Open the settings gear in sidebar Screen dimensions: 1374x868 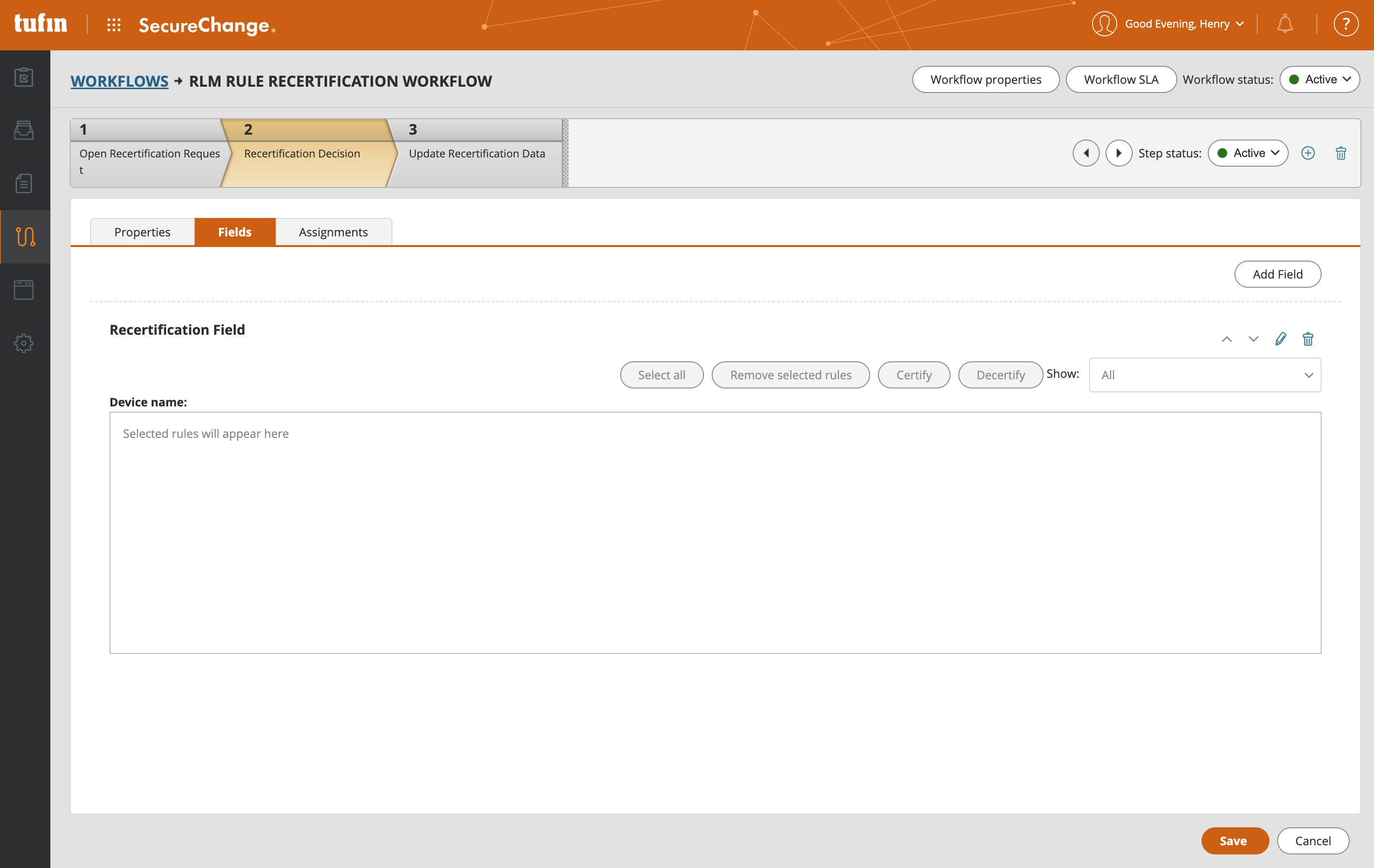pos(24,343)
